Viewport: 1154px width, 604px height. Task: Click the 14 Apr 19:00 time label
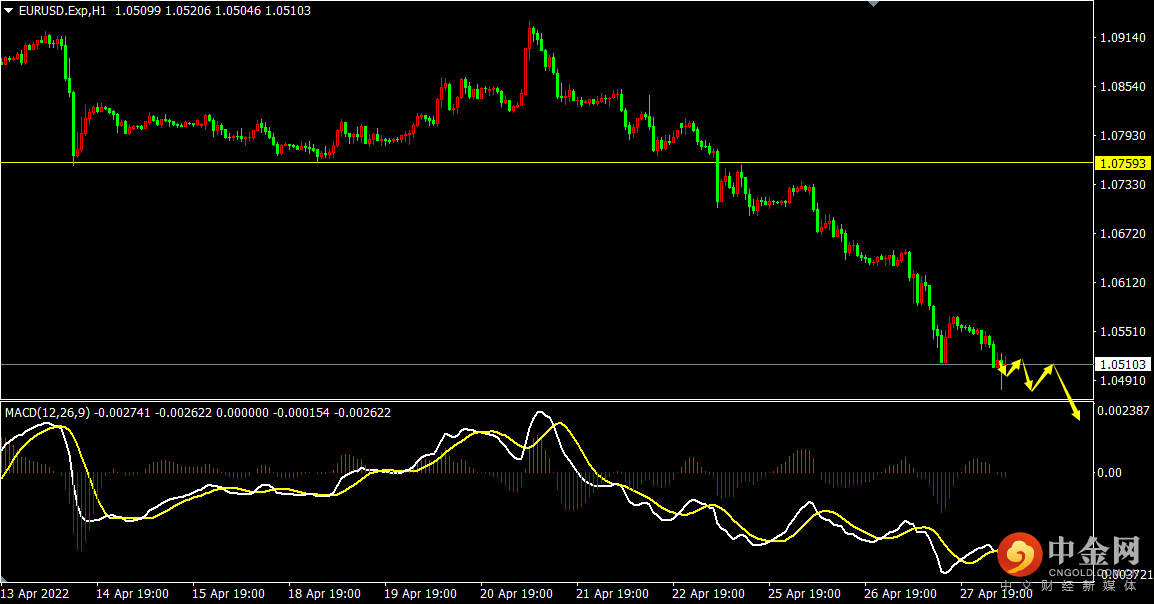(132, 594)
